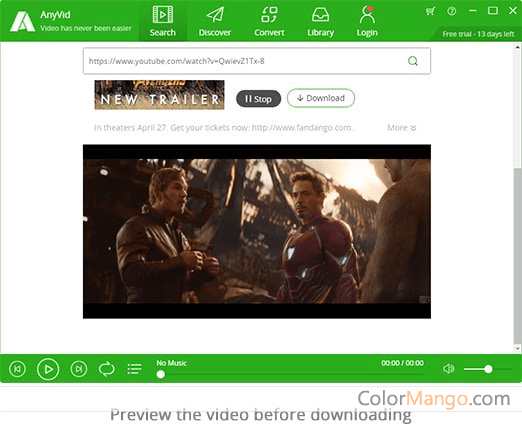Viewport: 522px width, 424px height.
Task: Open the playlist icon
Action: pos(134,369)
